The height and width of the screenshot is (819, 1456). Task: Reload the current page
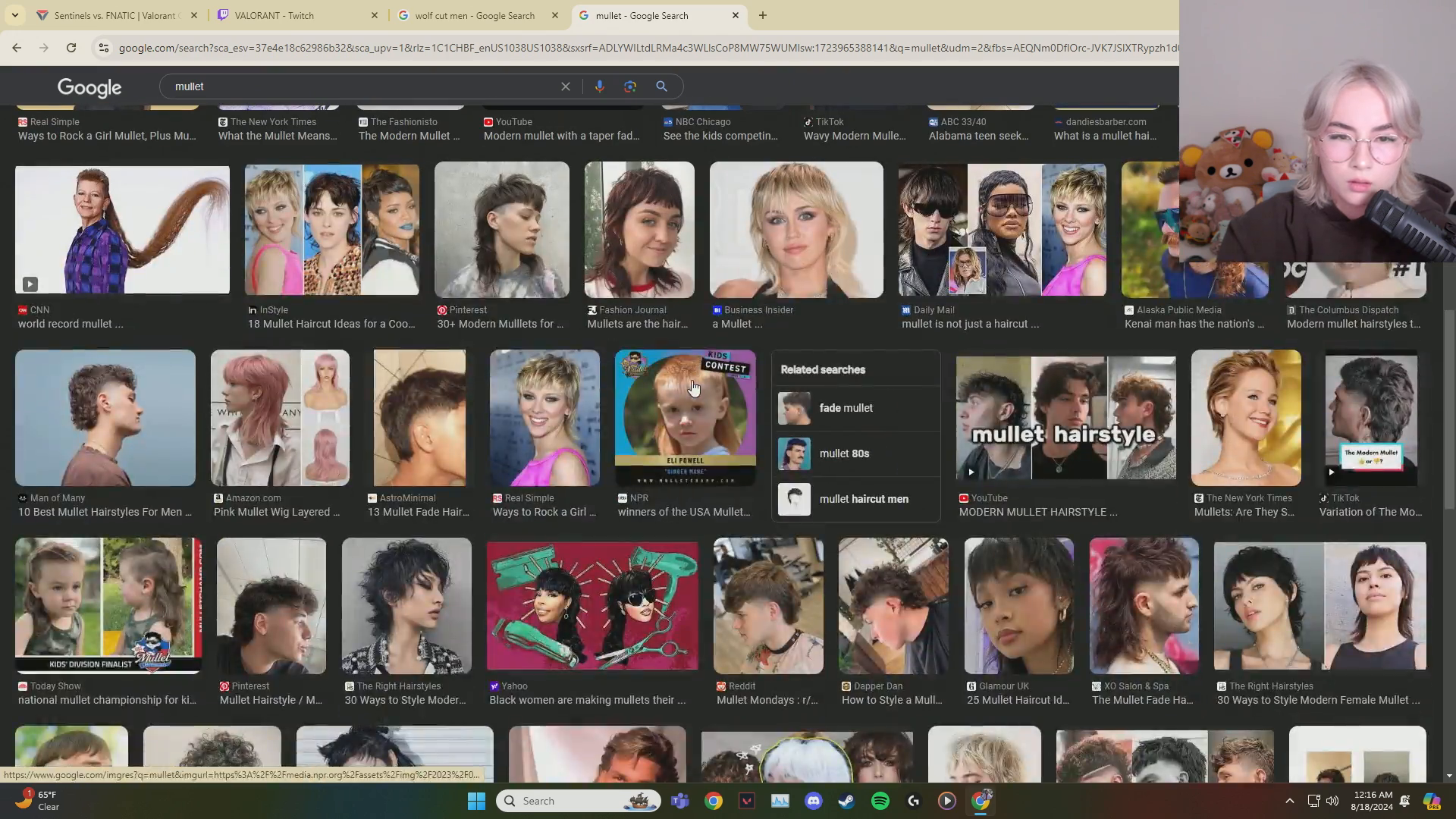(x=71, y=48)
